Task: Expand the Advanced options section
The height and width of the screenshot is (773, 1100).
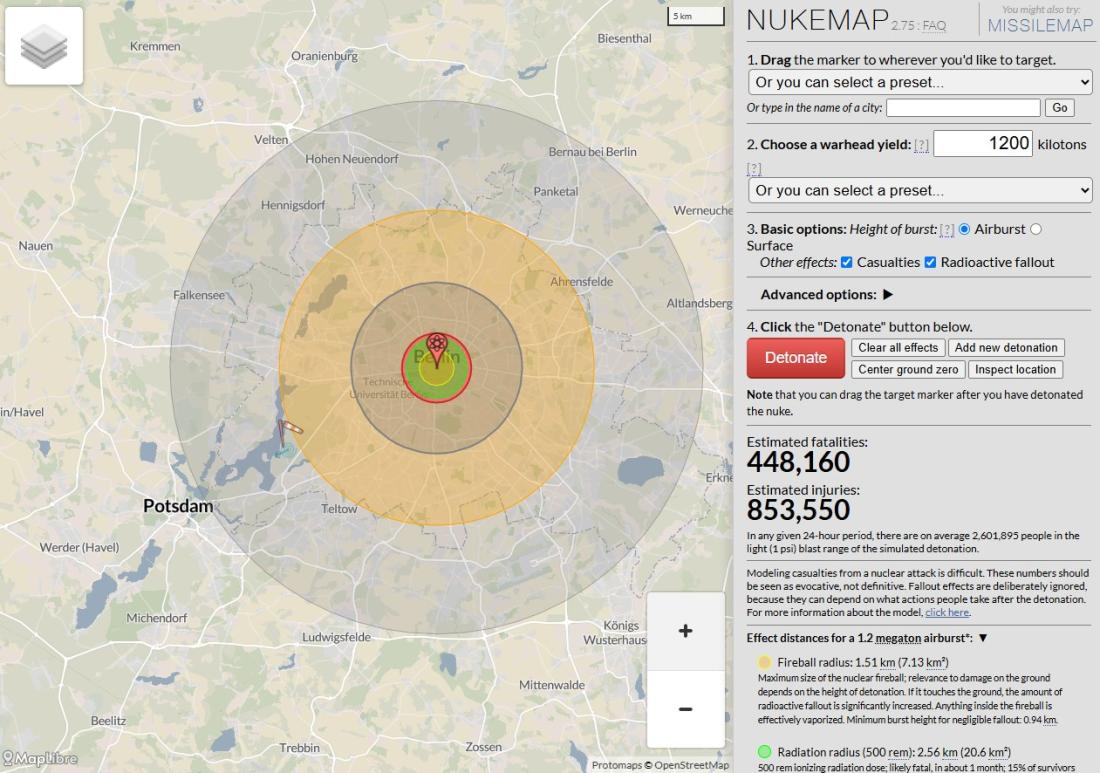Action: click(888, 295)
